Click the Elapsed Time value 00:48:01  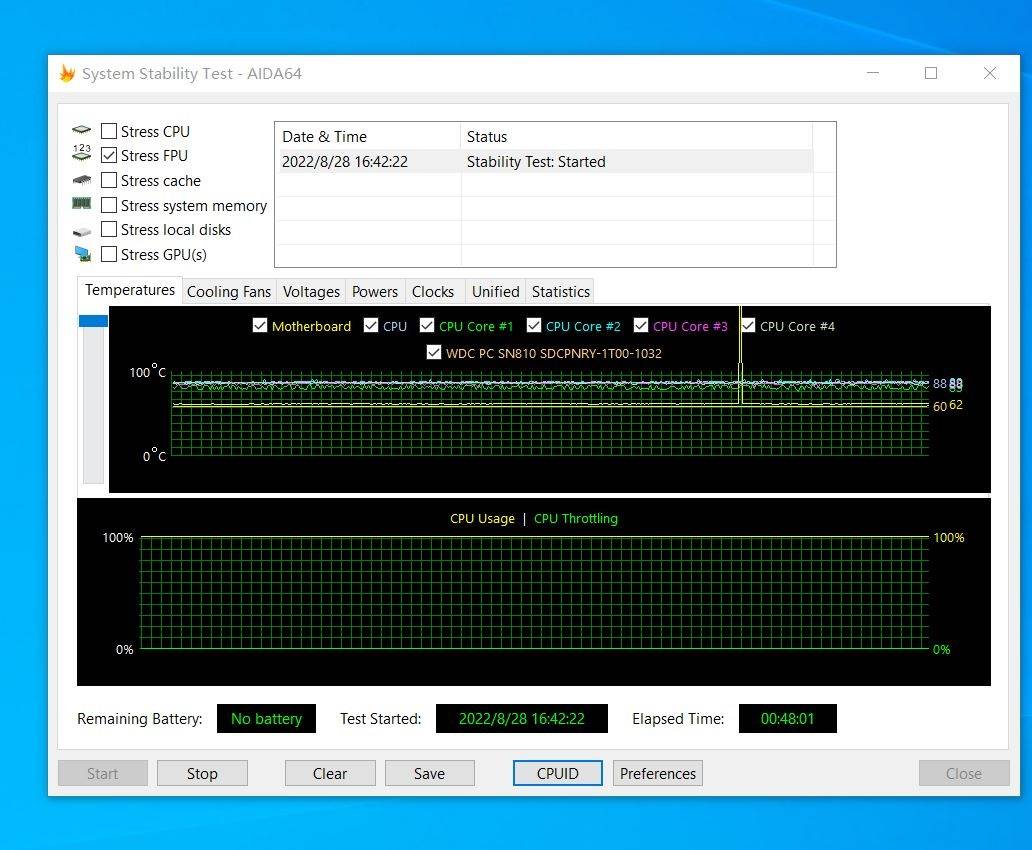point(788,718)
